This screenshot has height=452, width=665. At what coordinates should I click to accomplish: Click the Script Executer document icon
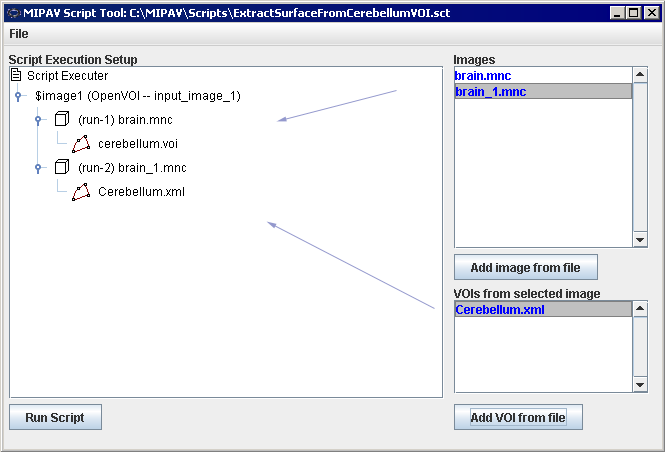(x=16, y=75)
